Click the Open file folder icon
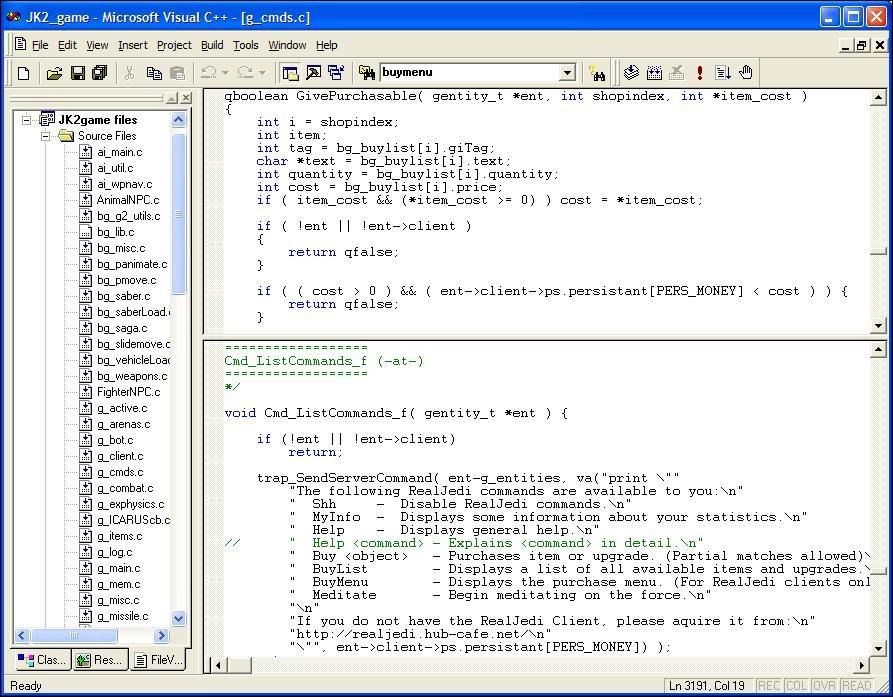893x697 pixels. (54, 73)
